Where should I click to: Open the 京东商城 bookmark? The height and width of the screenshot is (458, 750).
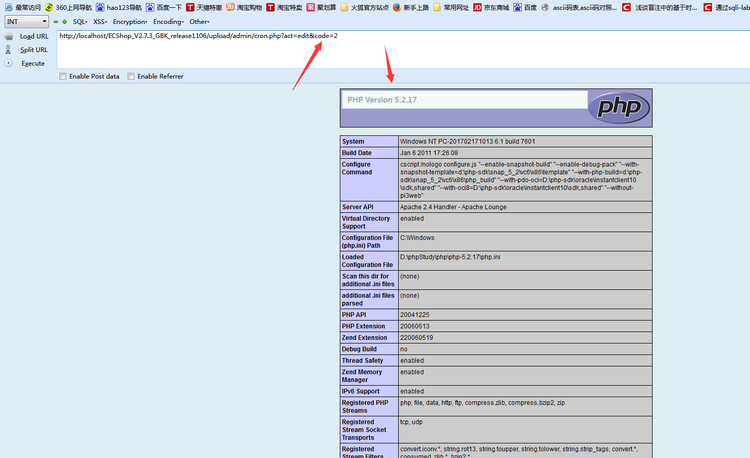[x=497, y=7]
